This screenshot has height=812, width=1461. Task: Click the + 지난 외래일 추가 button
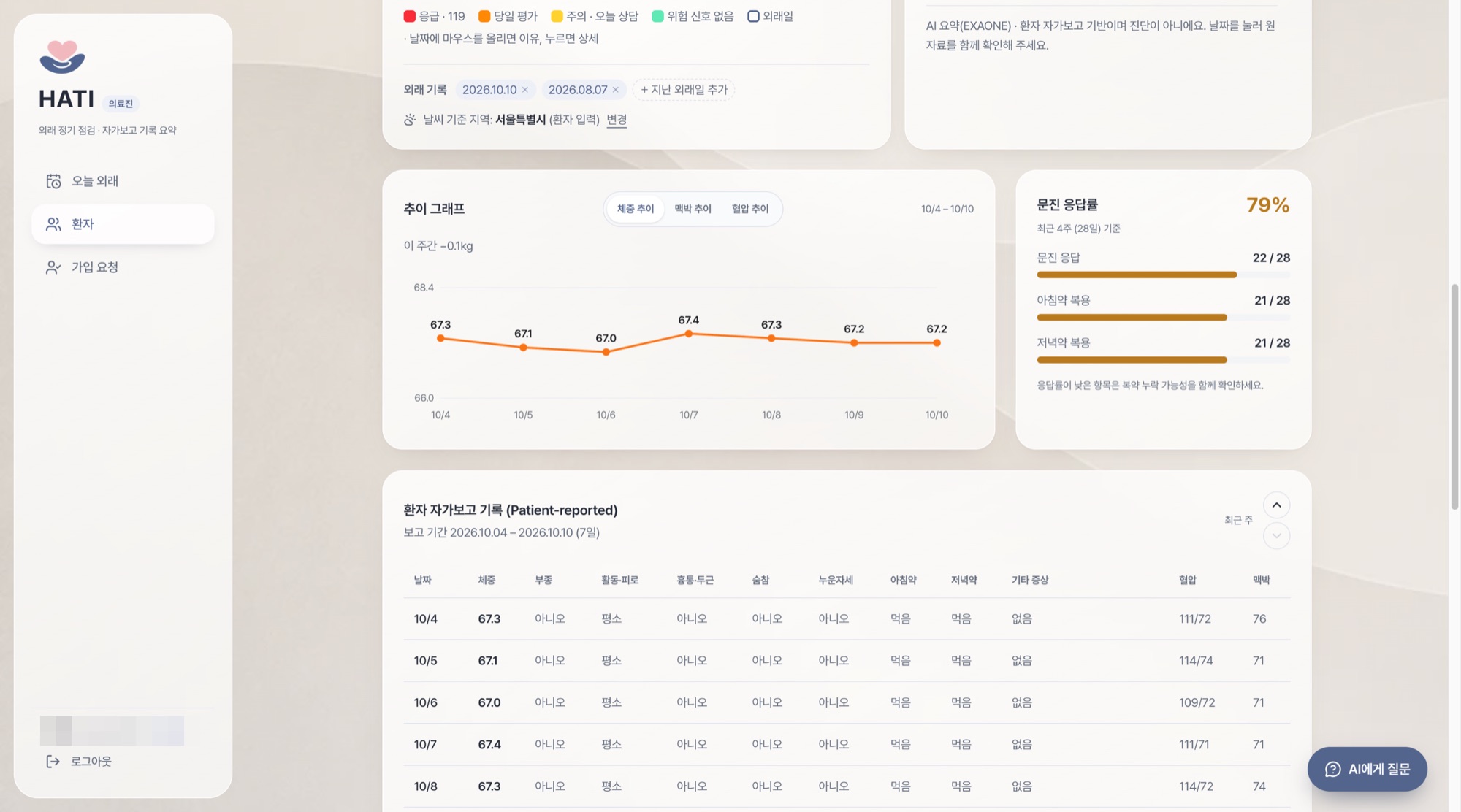pyautogui.click(x=684, y=90)
